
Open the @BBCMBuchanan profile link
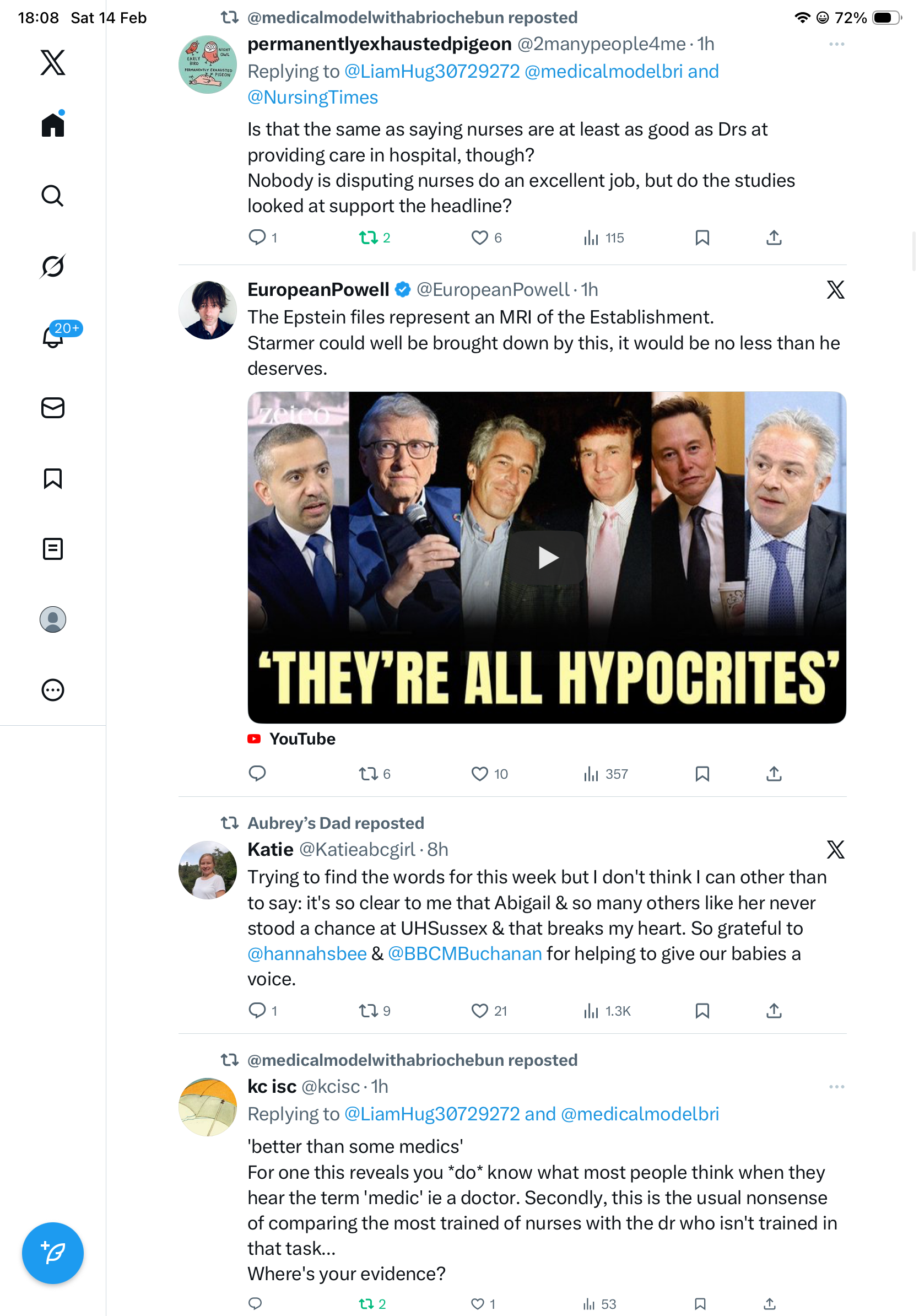click(464, 953)
